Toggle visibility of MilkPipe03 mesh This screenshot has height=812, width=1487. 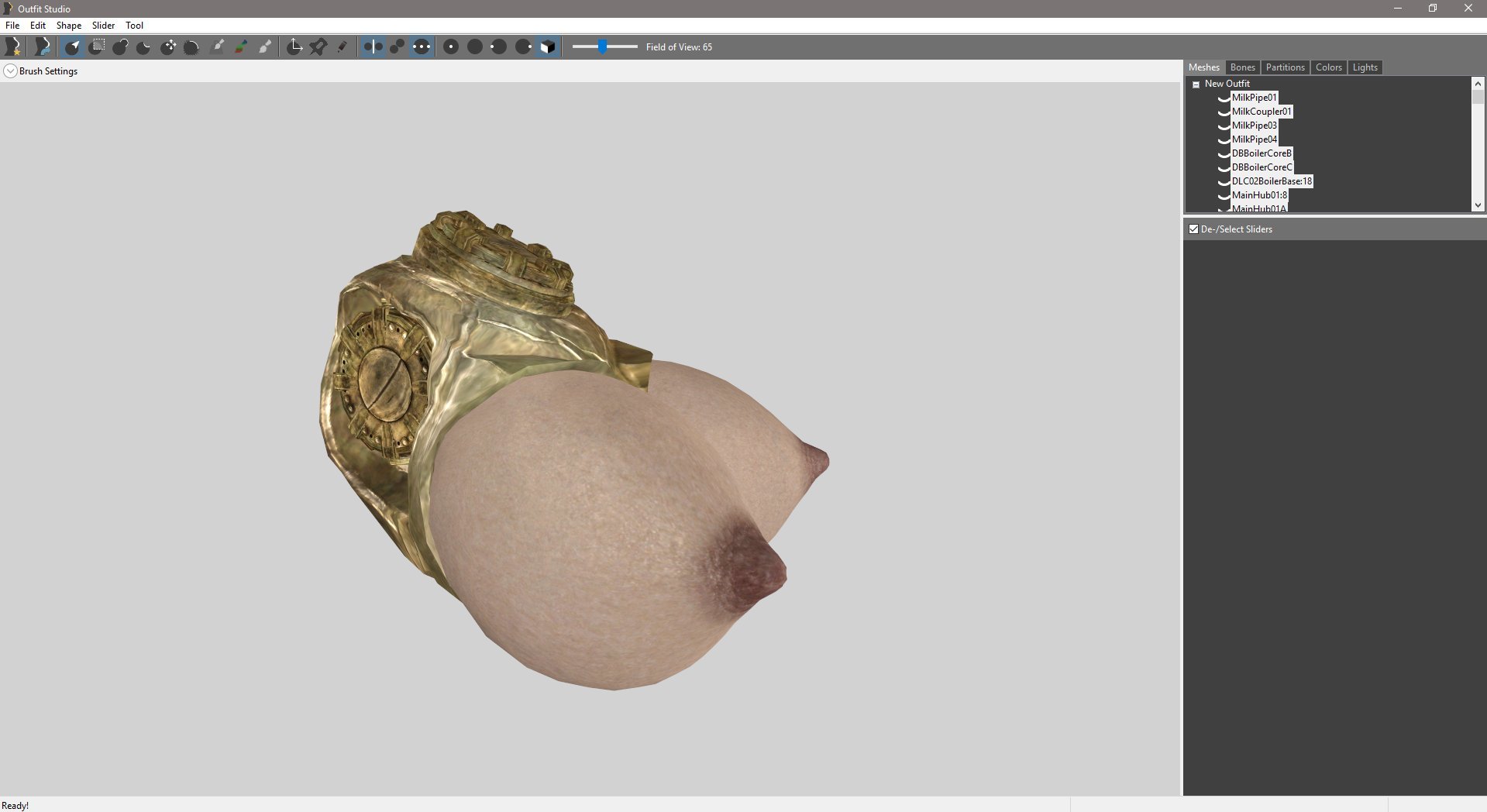pos(1224,126)
